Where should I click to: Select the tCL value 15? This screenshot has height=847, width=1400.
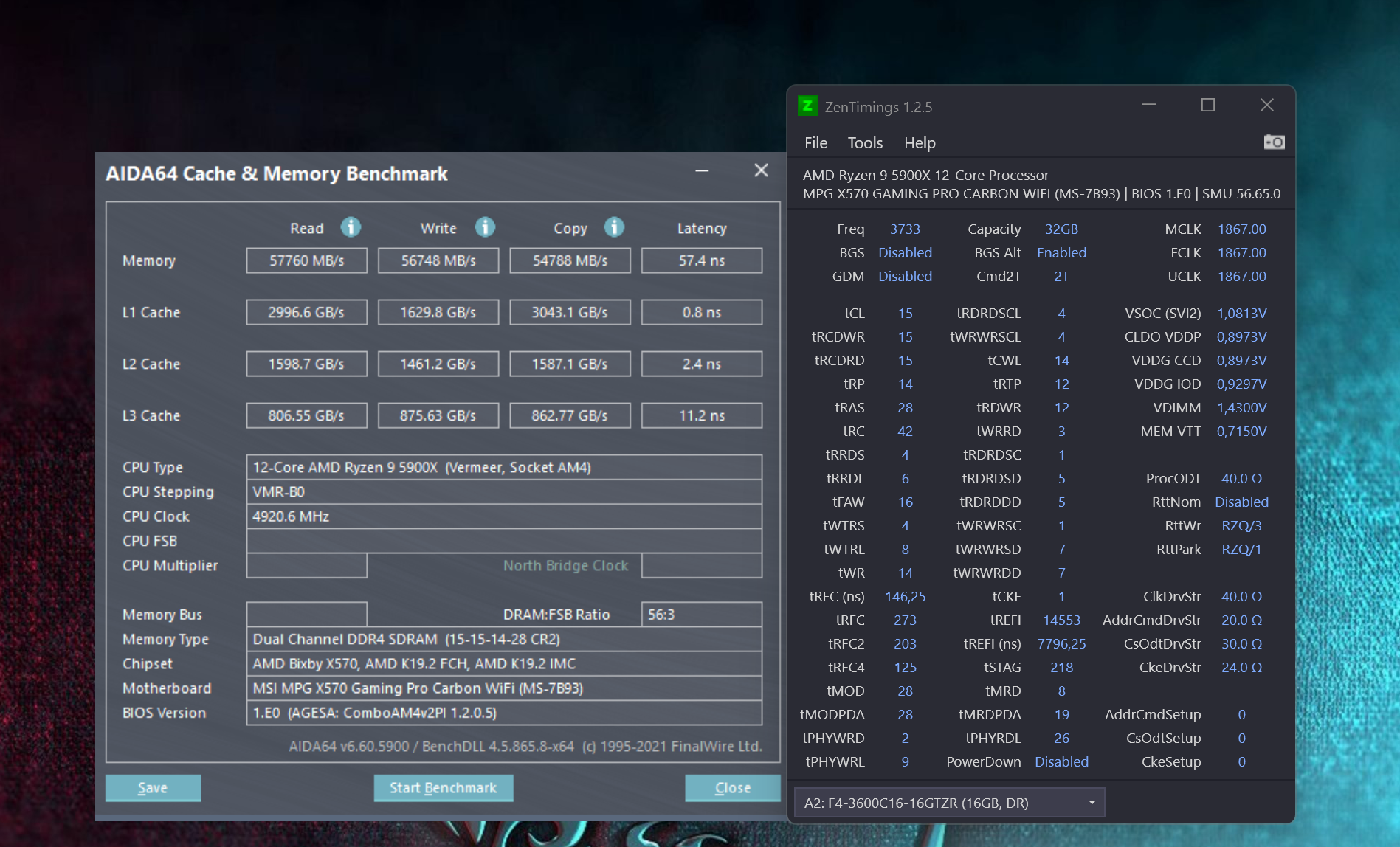point(905,314)
